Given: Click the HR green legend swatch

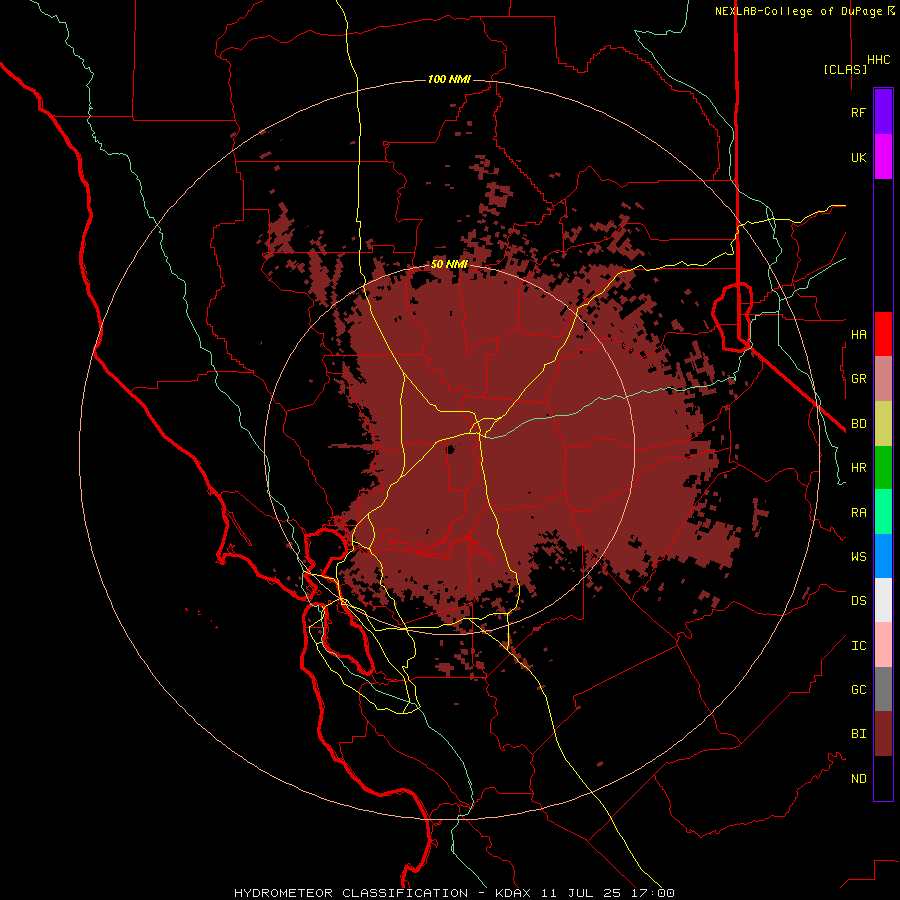Looking at the screenshot, I should tap(883, 467).
